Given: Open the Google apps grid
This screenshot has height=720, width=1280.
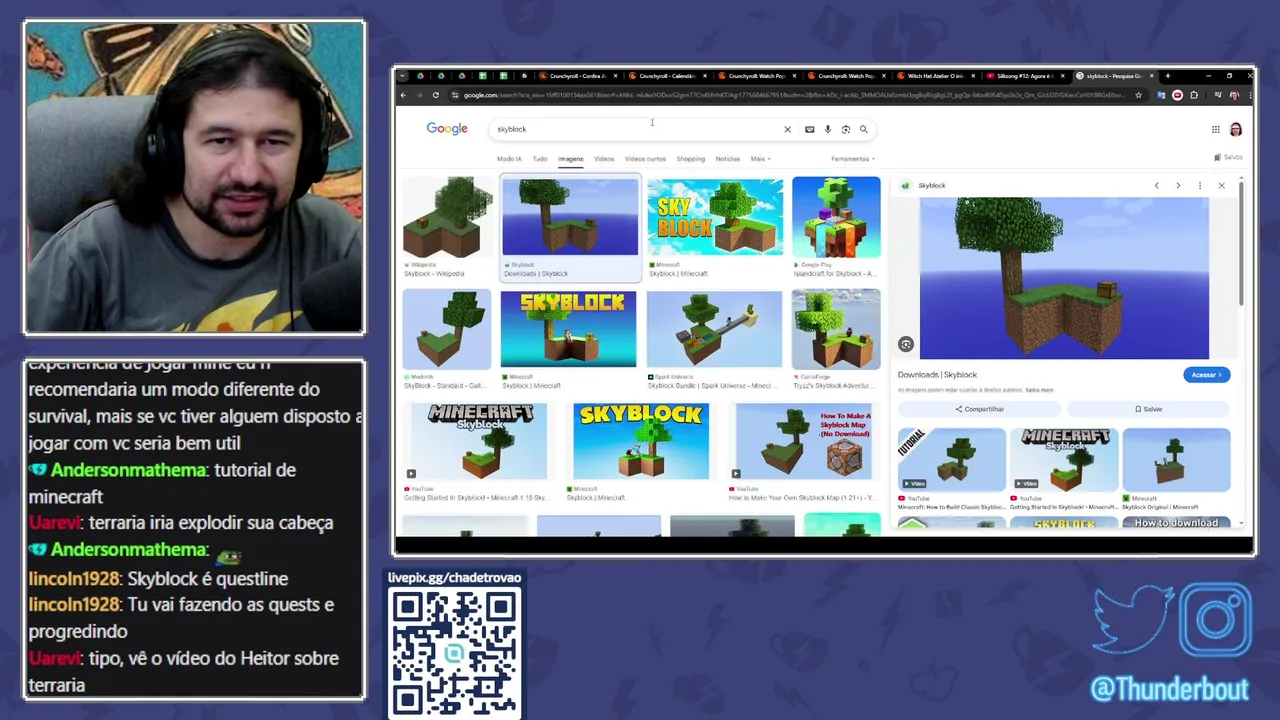Looking at the screenshot, I should pyautogui.click(x=1215, y=129).
